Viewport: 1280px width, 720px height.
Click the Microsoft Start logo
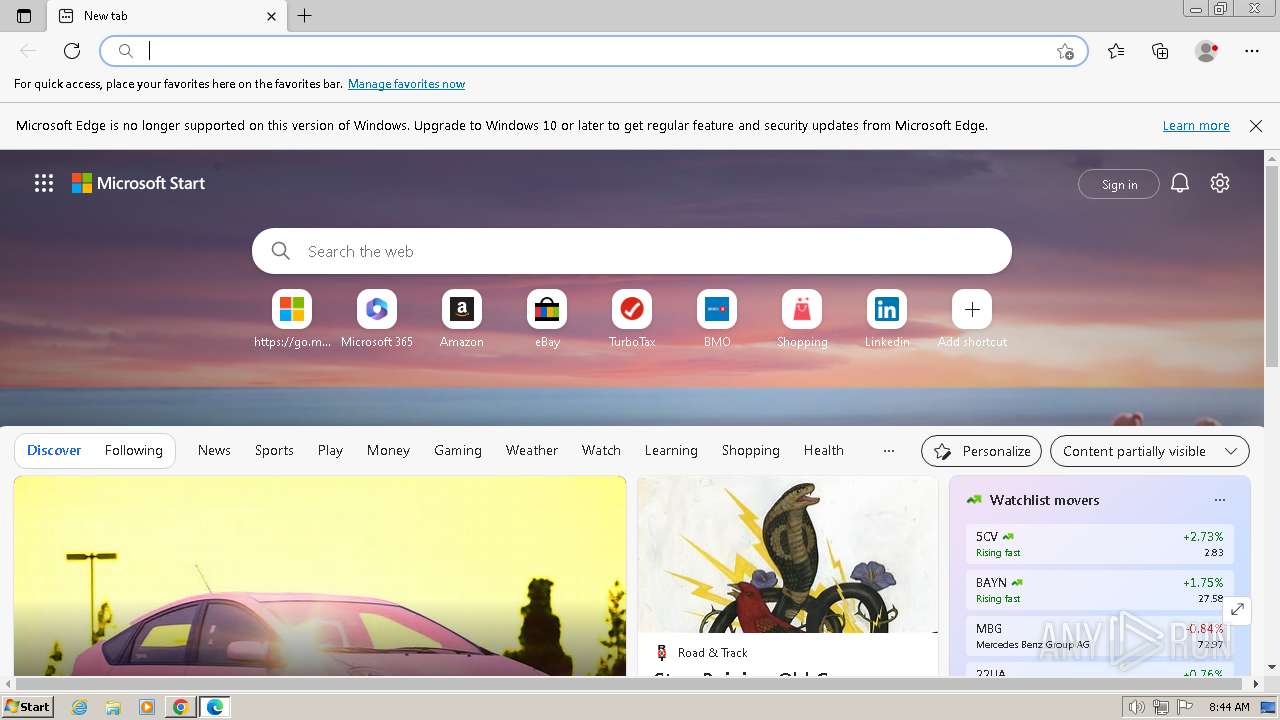[138, 183]
